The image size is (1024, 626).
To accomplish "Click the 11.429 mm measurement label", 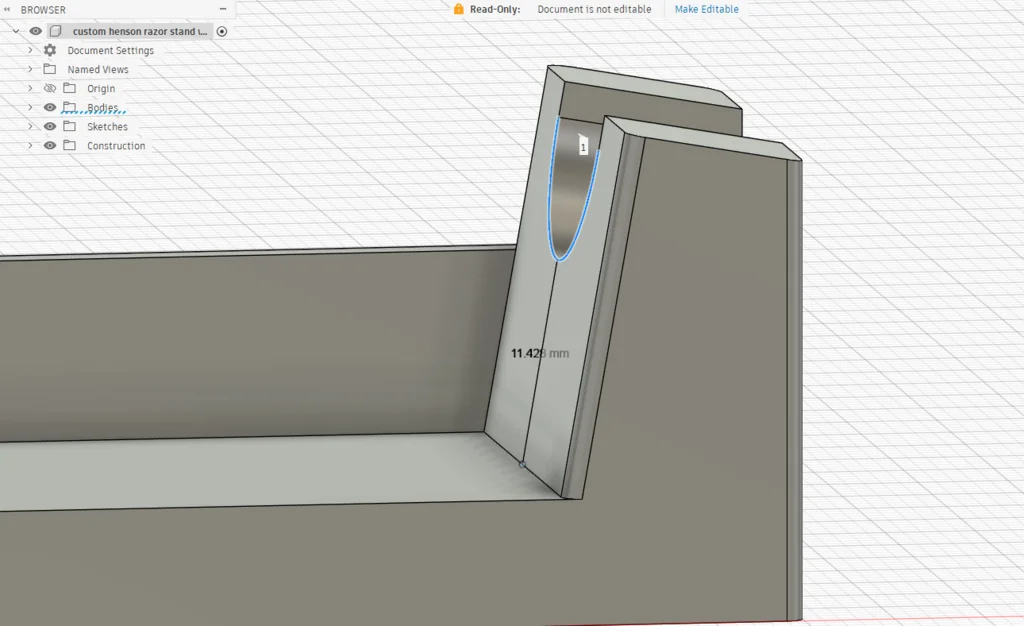I will click(539, 353).
